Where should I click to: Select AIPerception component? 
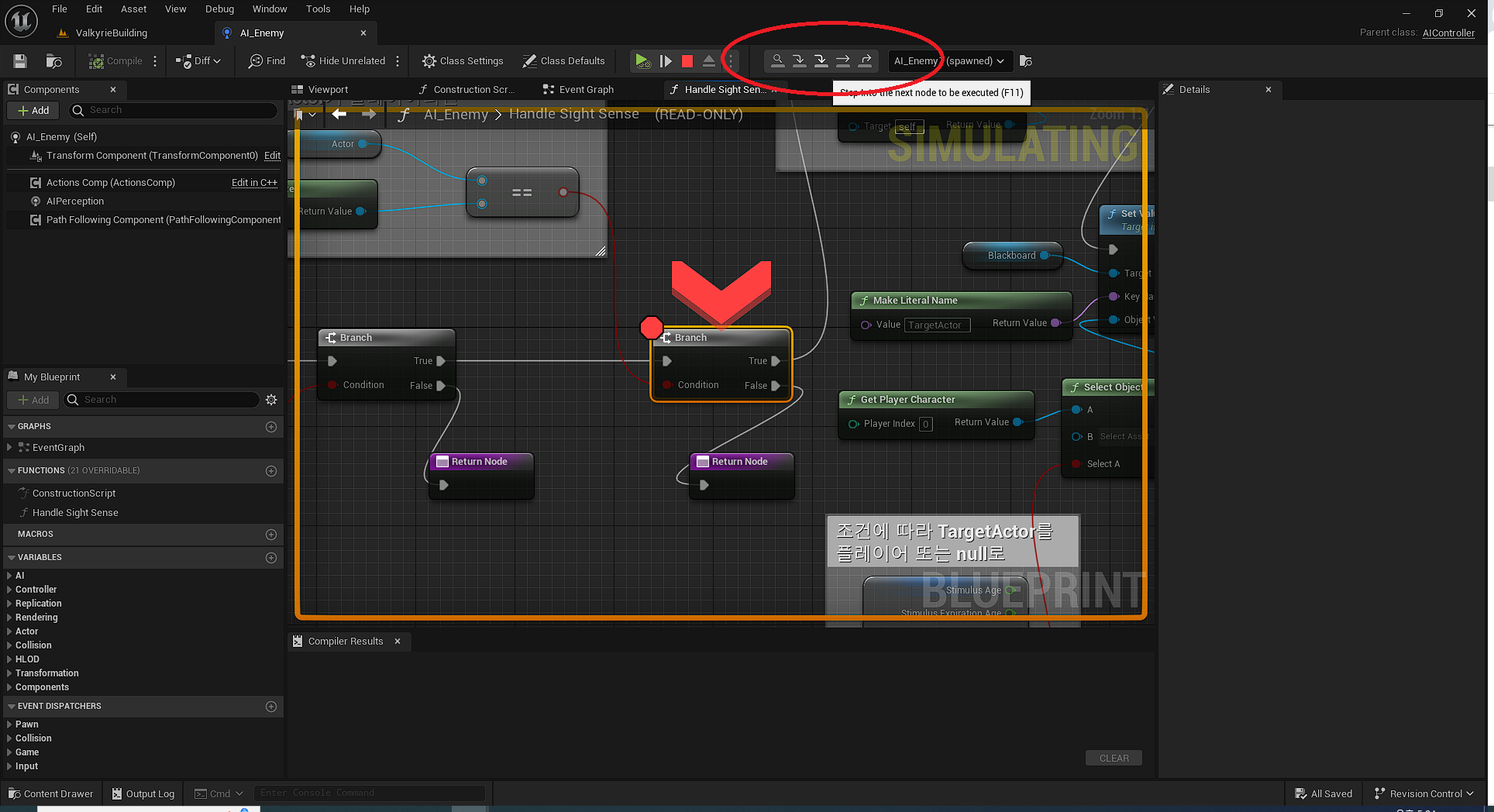(x=75, y=201)
